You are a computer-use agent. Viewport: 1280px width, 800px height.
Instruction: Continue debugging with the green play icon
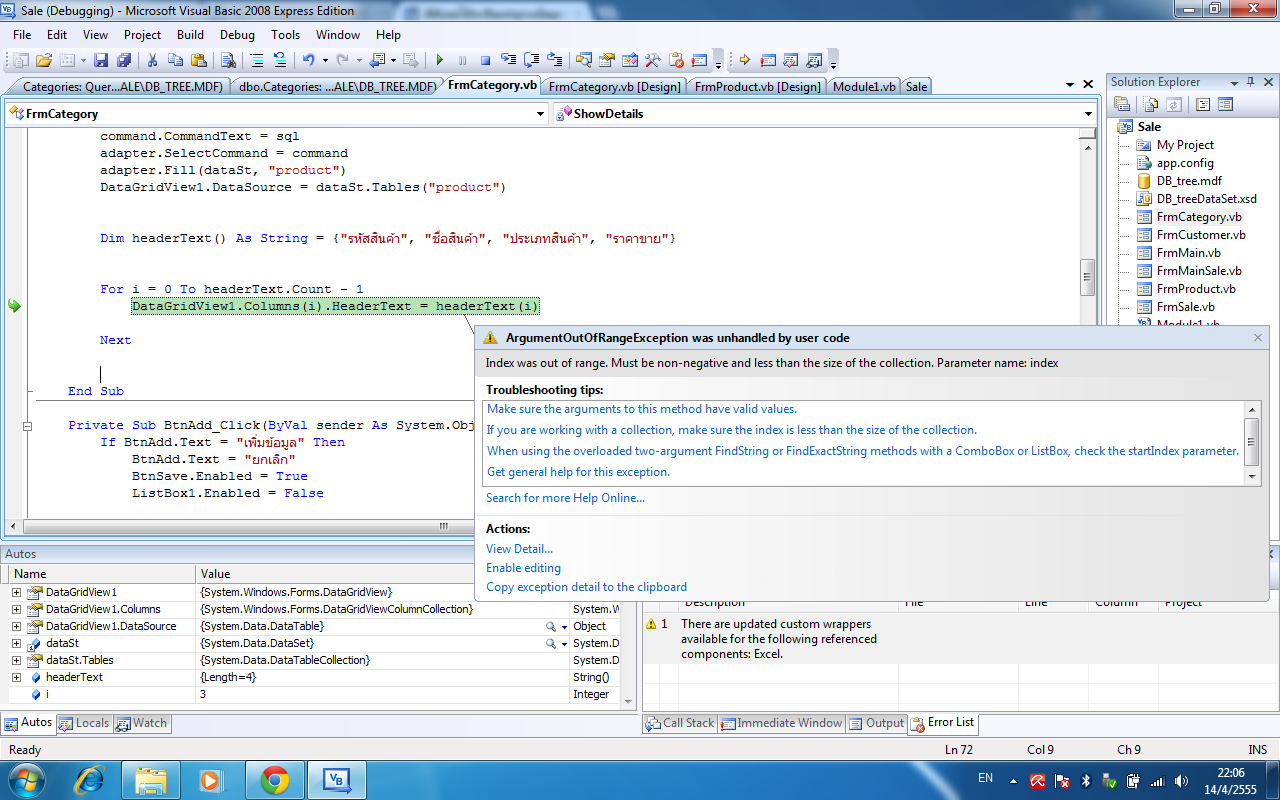click(x=440, y=60)
